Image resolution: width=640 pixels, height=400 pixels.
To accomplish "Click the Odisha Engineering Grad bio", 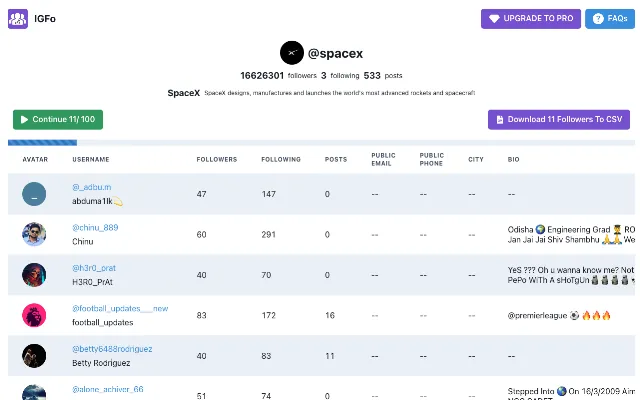I will tap(571, 234).
